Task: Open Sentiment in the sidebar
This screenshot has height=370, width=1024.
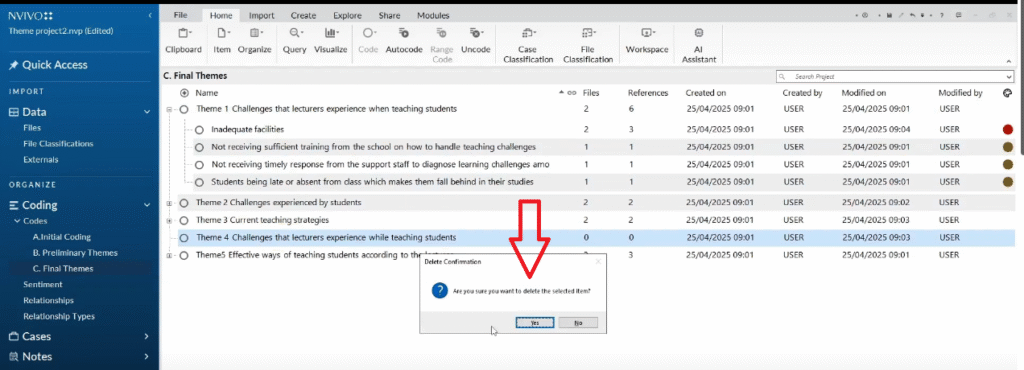Action: click(x=42, y=285)
